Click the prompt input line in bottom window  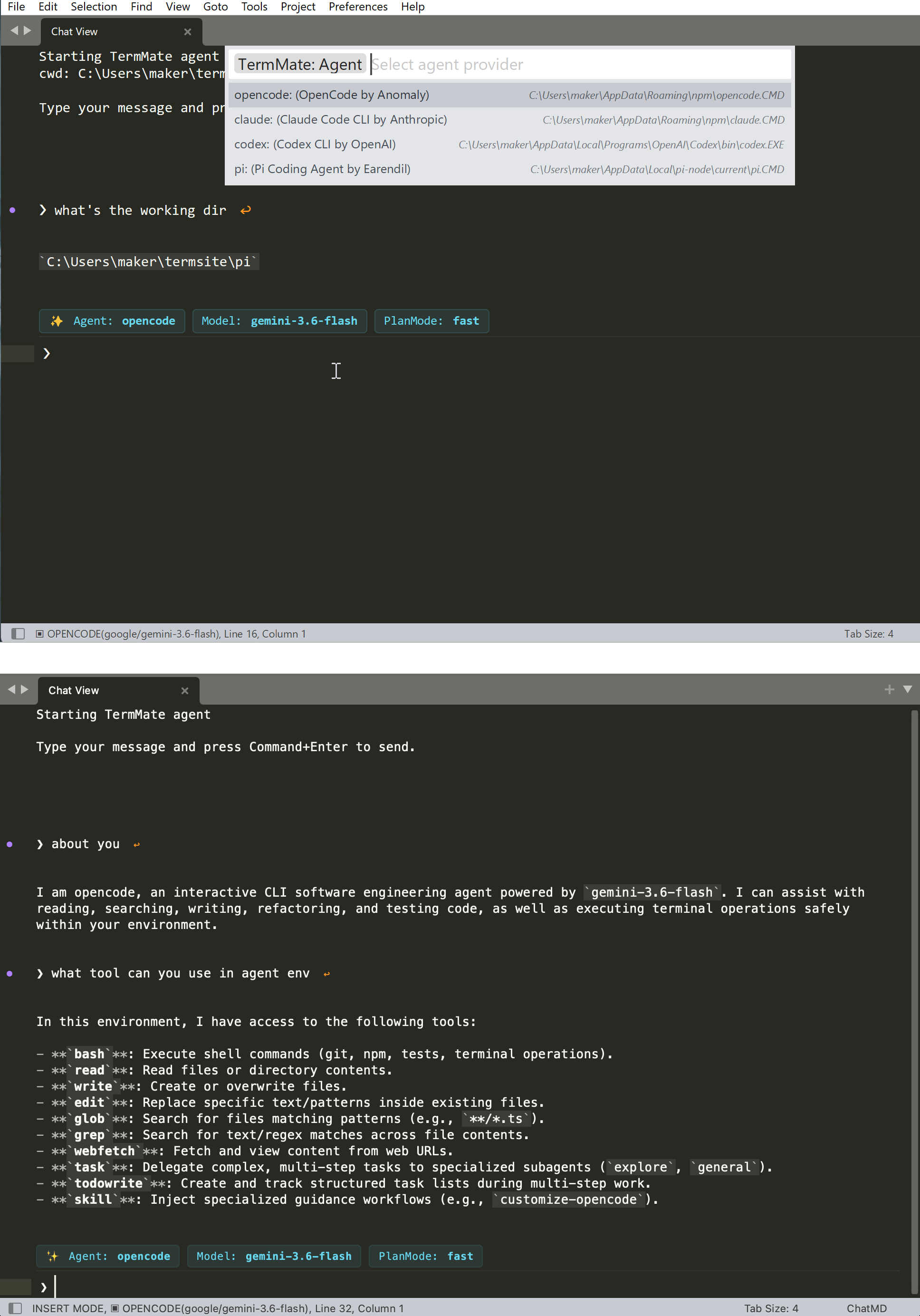(470, 1287)
